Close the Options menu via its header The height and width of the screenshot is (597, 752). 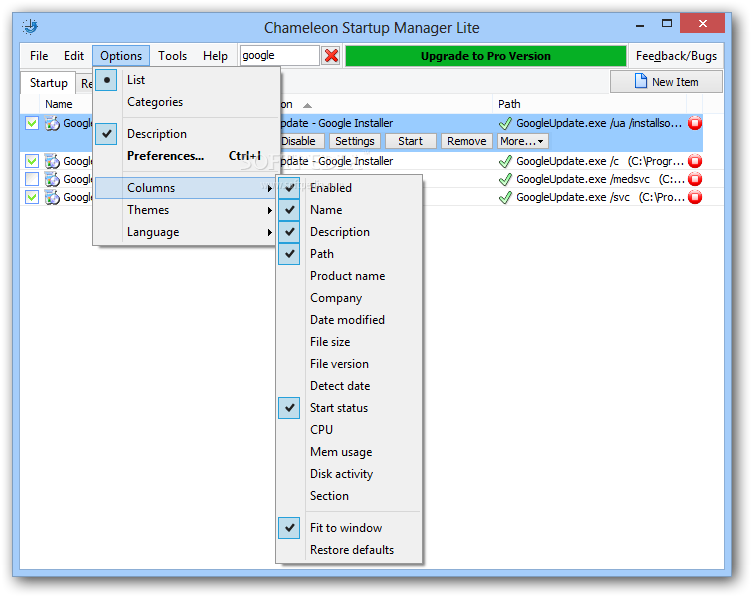pos(121,56)
